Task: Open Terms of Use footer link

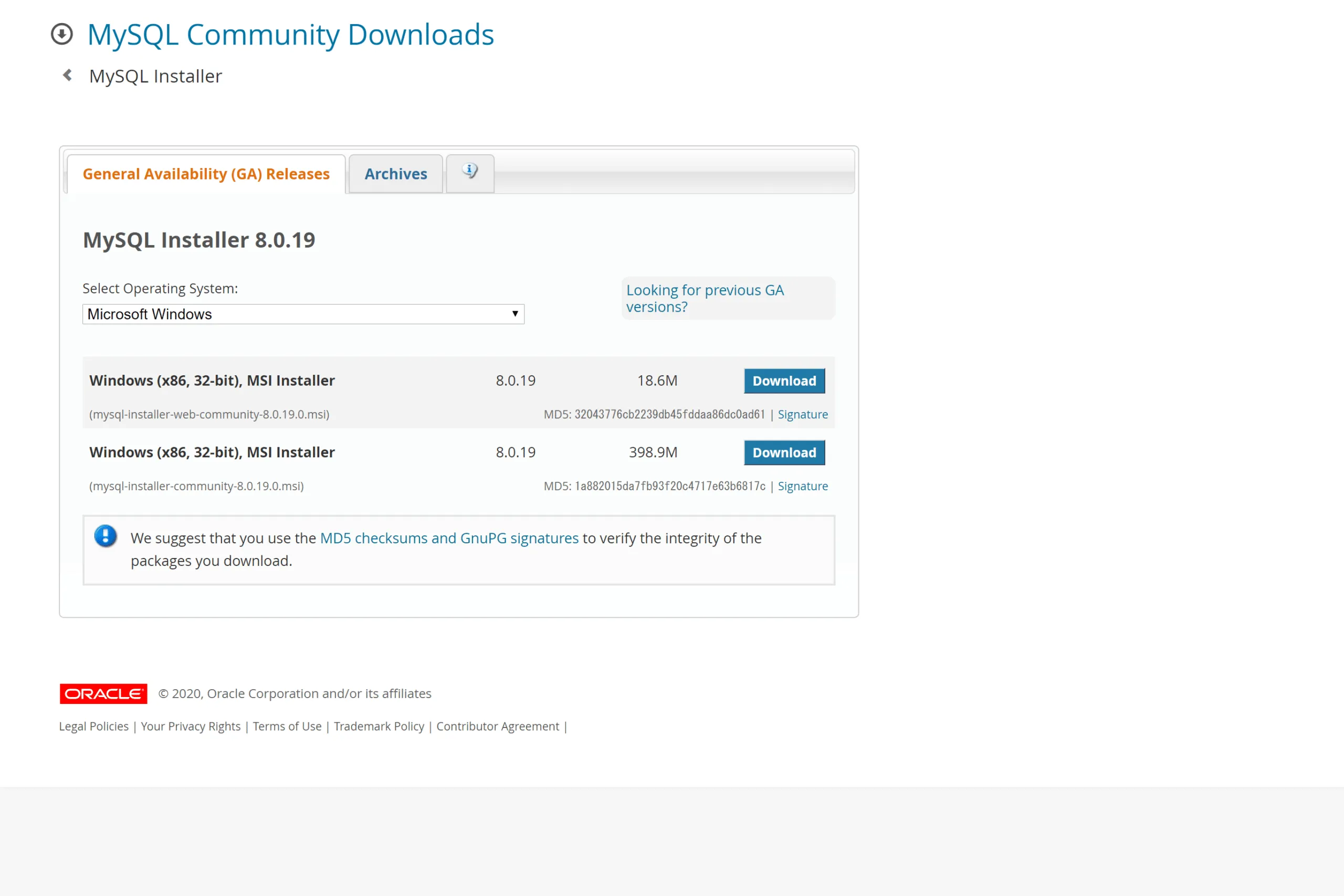Action: 287,726
